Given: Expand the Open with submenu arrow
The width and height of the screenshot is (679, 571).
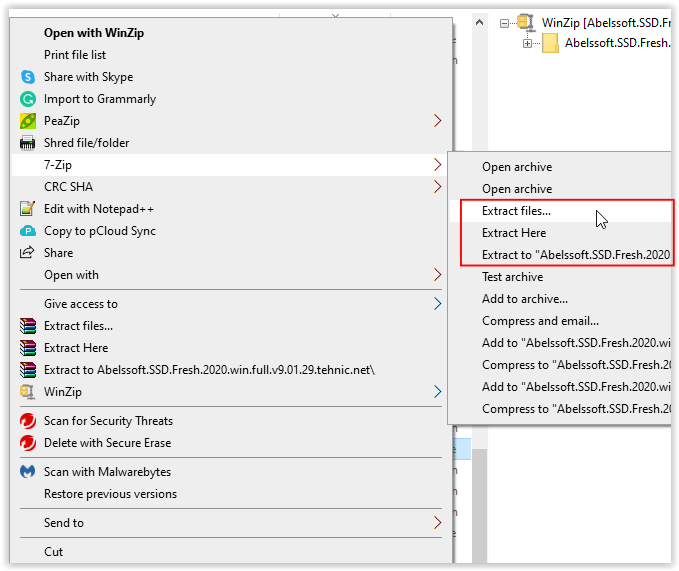Looking at the screenshot, I should 437,275.
